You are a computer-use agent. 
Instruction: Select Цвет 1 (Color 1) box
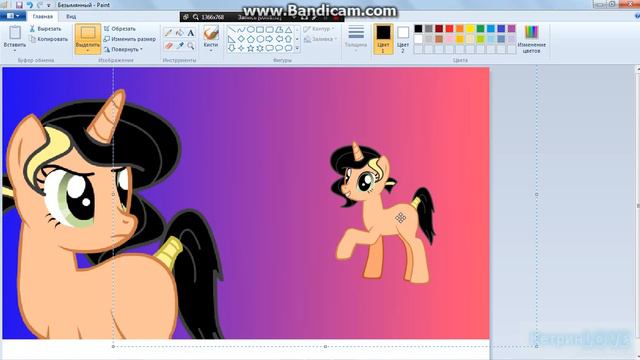click(383, 39)
